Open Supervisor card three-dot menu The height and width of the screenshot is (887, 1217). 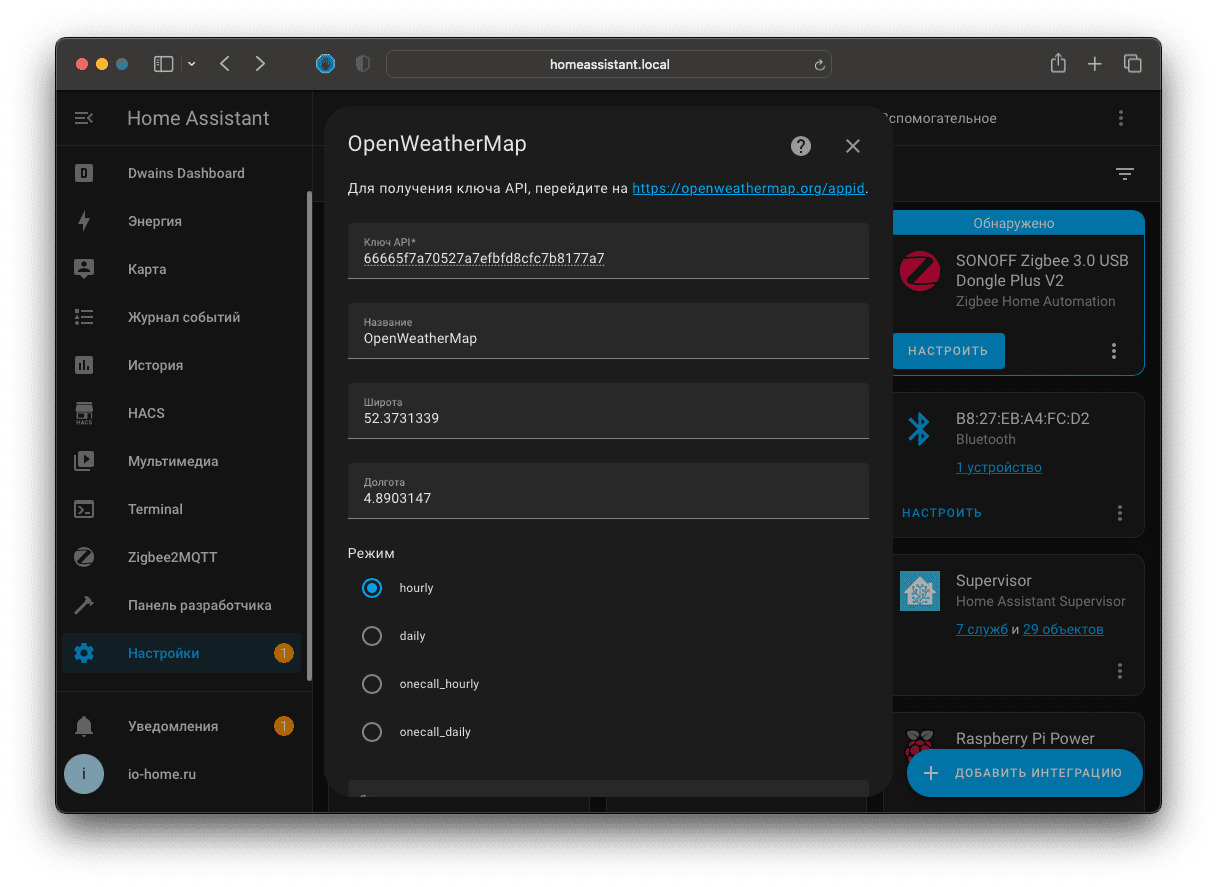pos(1120,671)
